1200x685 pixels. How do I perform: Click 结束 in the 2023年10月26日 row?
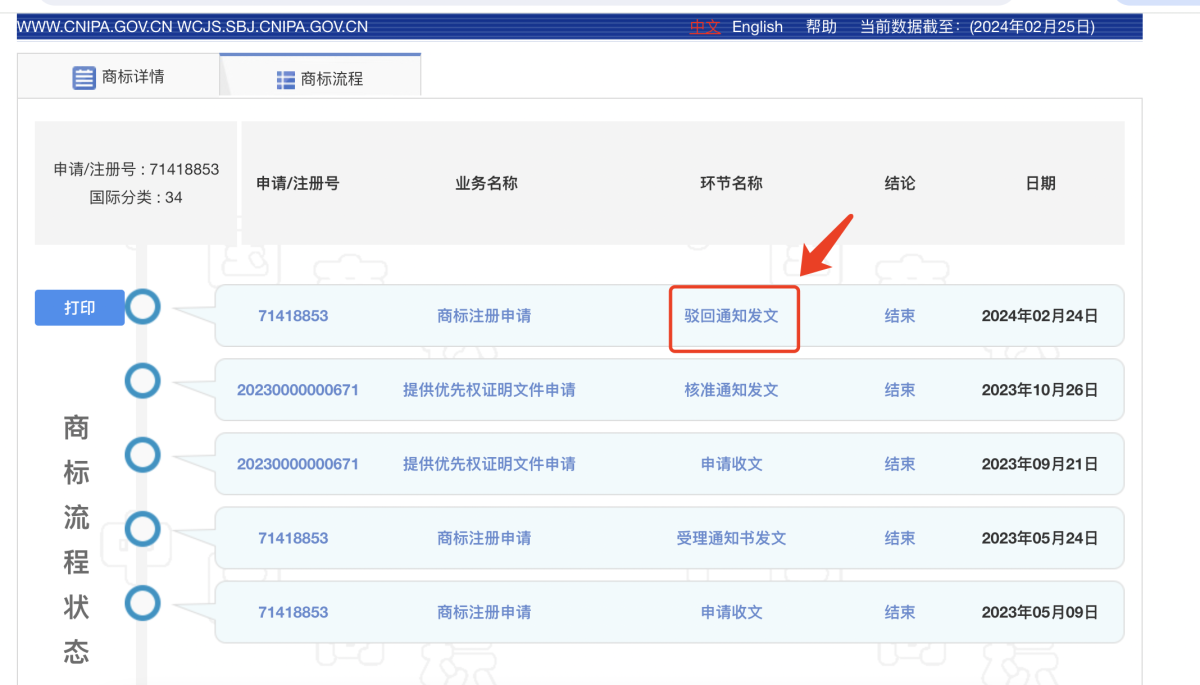pyautogui.click(x=900, y=390)
